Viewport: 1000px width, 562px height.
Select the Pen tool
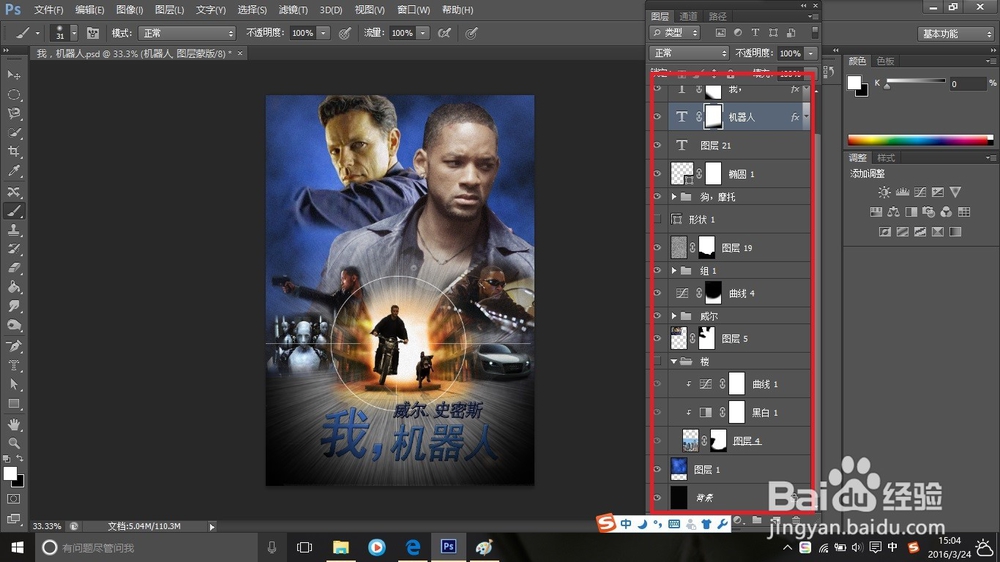click(13, 346)
